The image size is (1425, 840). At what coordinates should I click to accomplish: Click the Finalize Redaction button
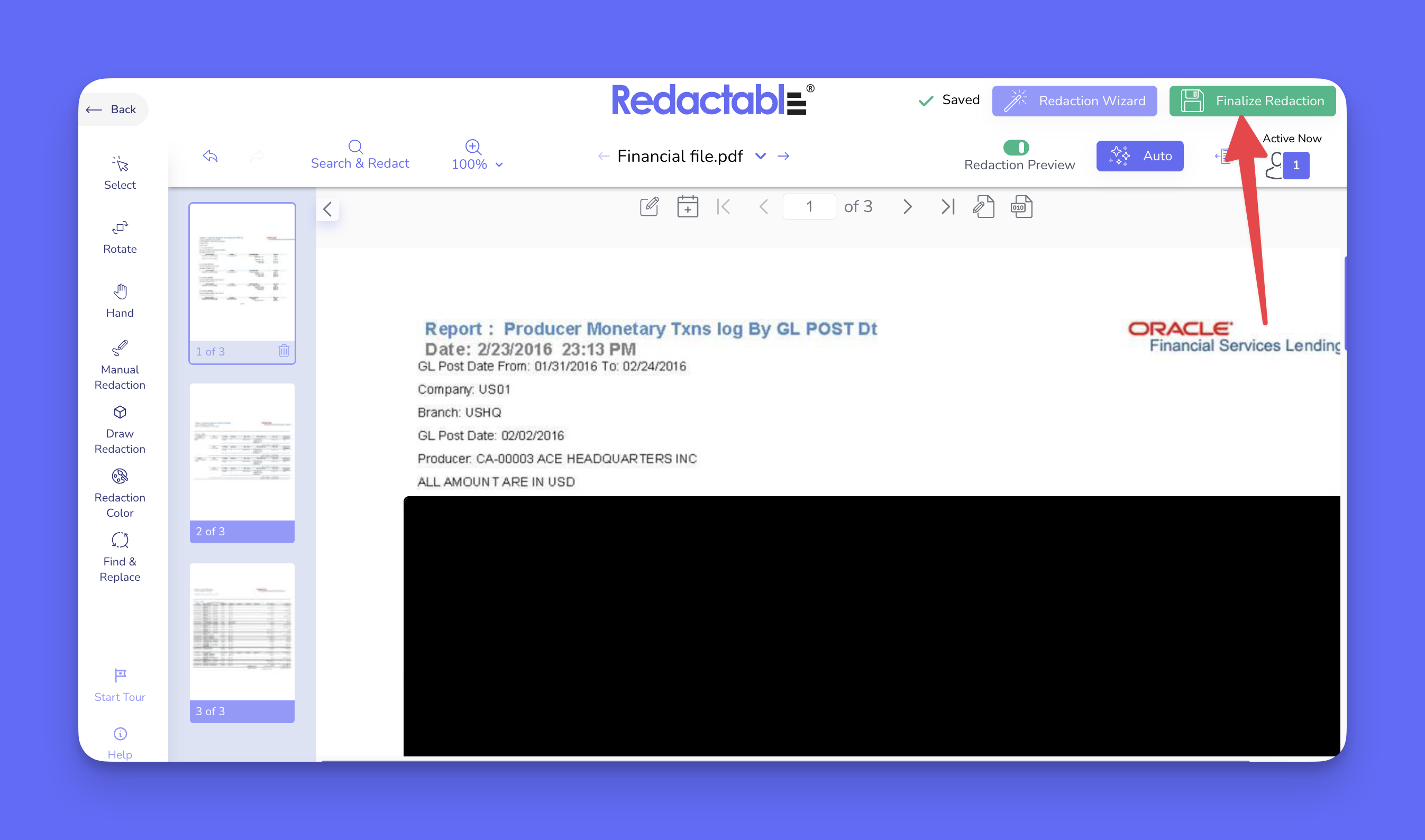click(x=1252, y=101)
